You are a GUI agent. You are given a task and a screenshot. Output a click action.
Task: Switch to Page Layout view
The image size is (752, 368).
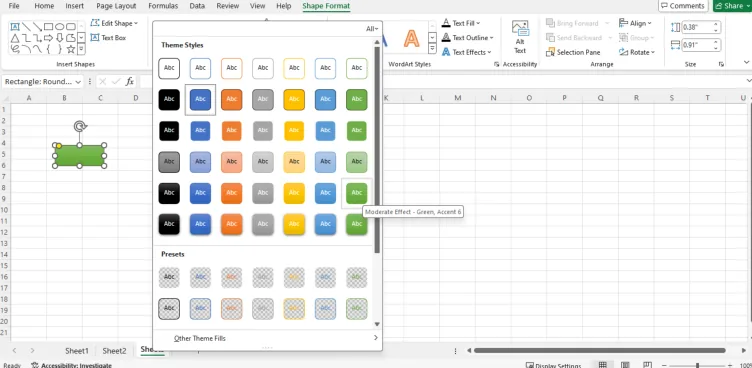coord(625,365)
